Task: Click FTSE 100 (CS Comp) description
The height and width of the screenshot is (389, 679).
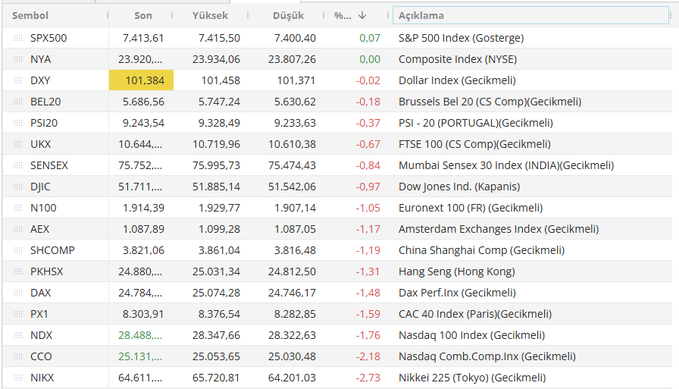Action: click(x=475, y=144)
